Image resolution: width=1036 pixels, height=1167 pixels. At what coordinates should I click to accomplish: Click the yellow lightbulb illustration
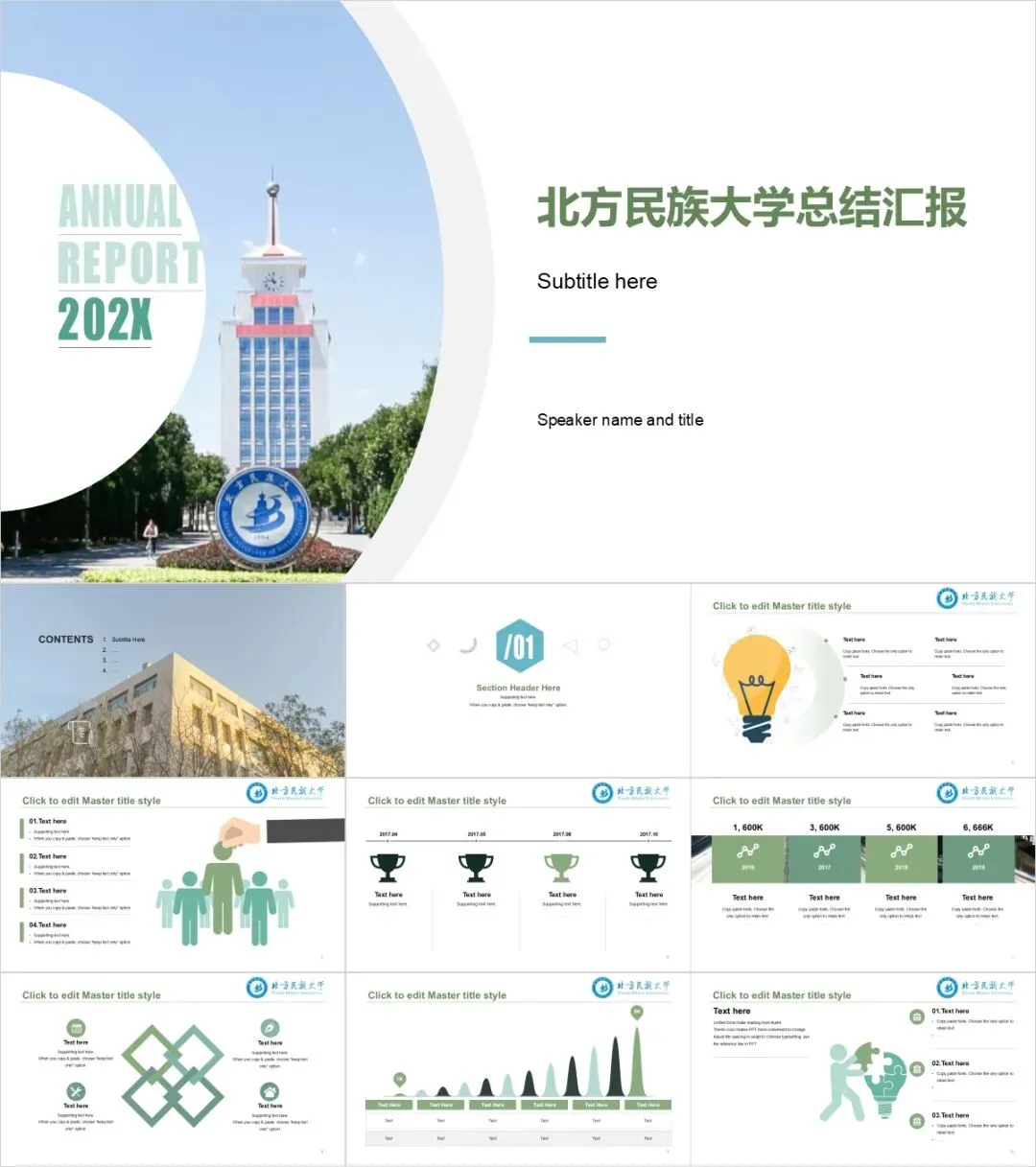[757, 688]
